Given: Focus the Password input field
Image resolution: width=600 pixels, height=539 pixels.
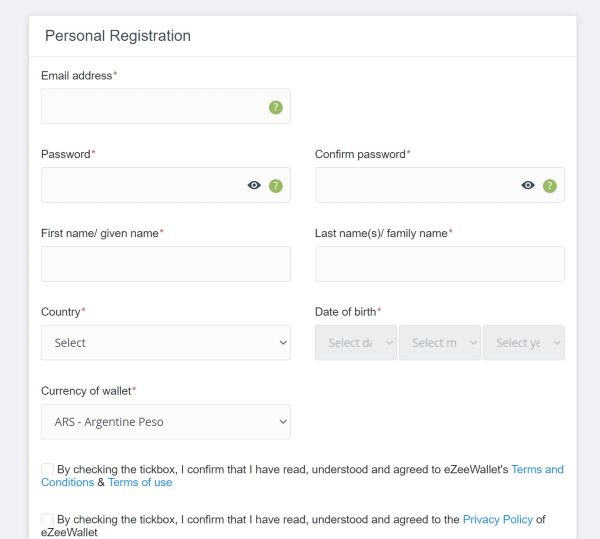Looking at the screenshot, I should coord(166,185).
